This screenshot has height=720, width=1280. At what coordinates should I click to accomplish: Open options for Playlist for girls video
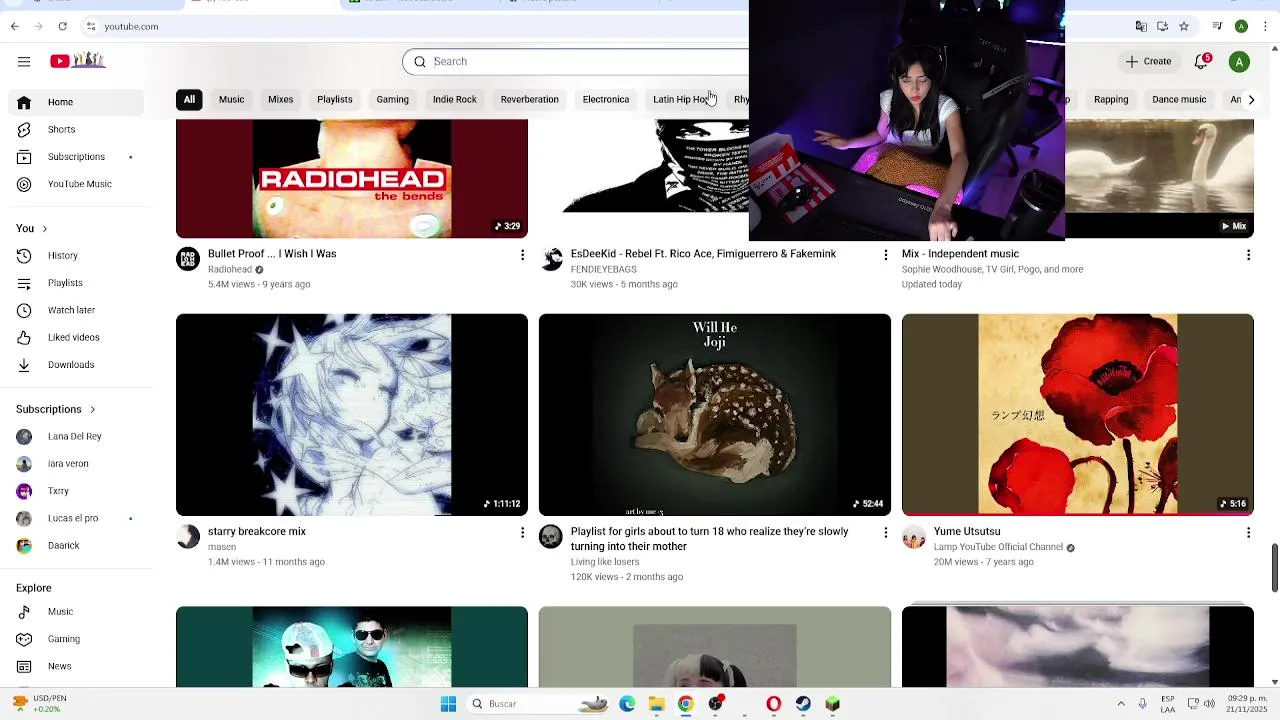[x=885, y=533]
